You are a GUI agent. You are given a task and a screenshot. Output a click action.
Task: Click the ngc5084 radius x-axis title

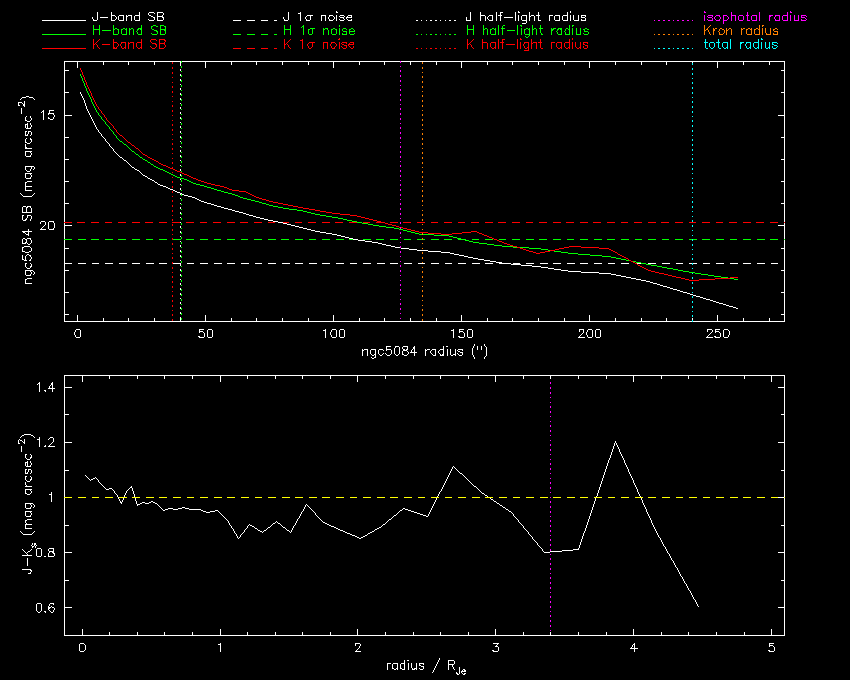coord(425,352)
